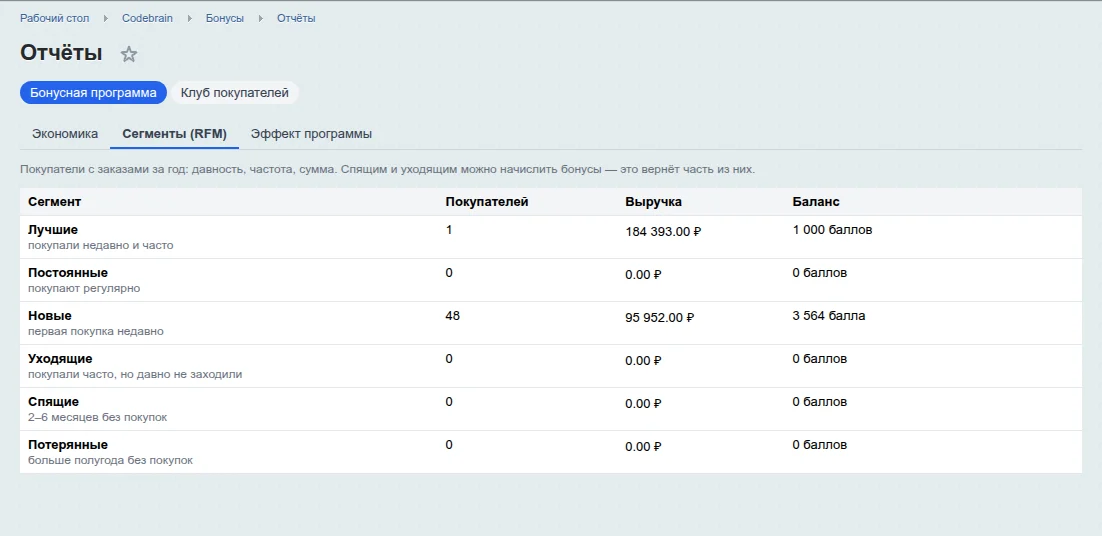Click the Отчёты breadcrumb link
1102x536 pixels.
pyautogui.click(x=296, y=18)
